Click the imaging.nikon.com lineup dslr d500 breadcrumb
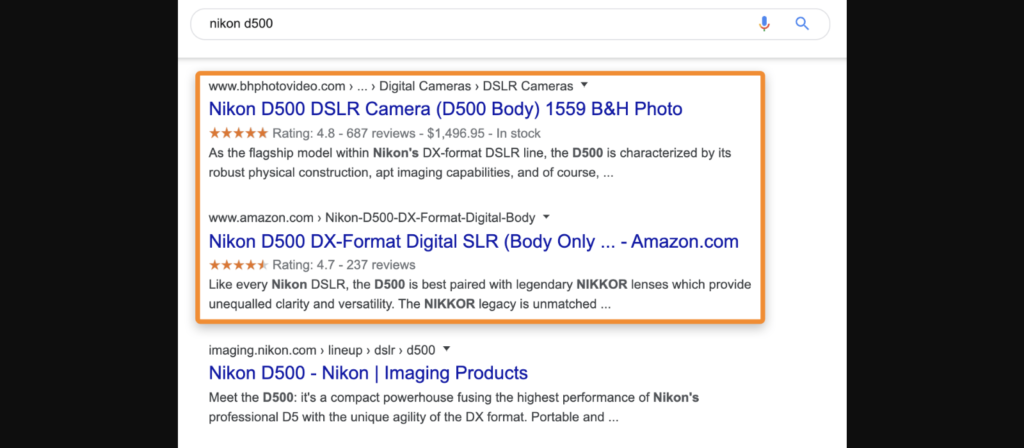 click(x=322, y=349)
